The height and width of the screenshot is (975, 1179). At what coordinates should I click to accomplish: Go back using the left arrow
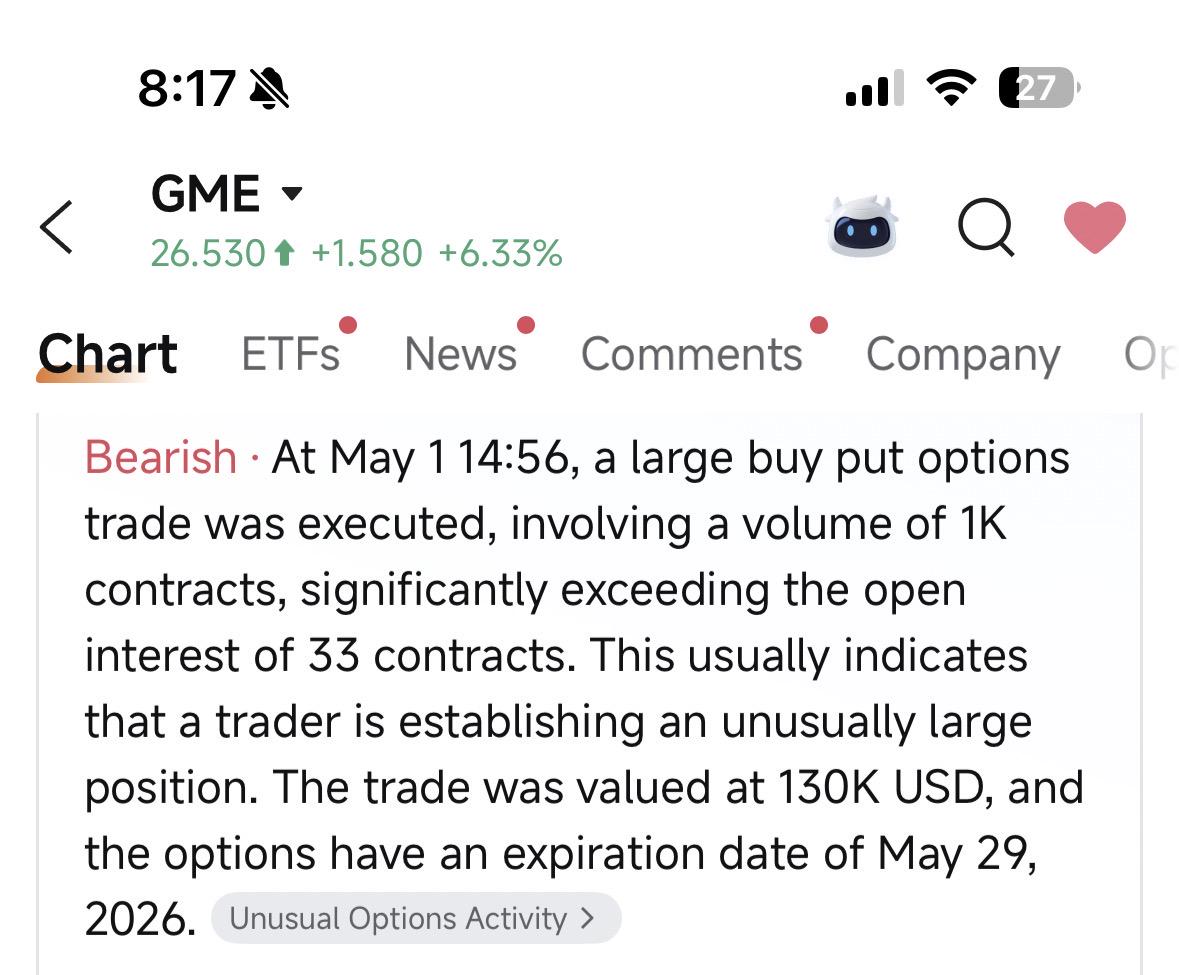coord(56,227)
